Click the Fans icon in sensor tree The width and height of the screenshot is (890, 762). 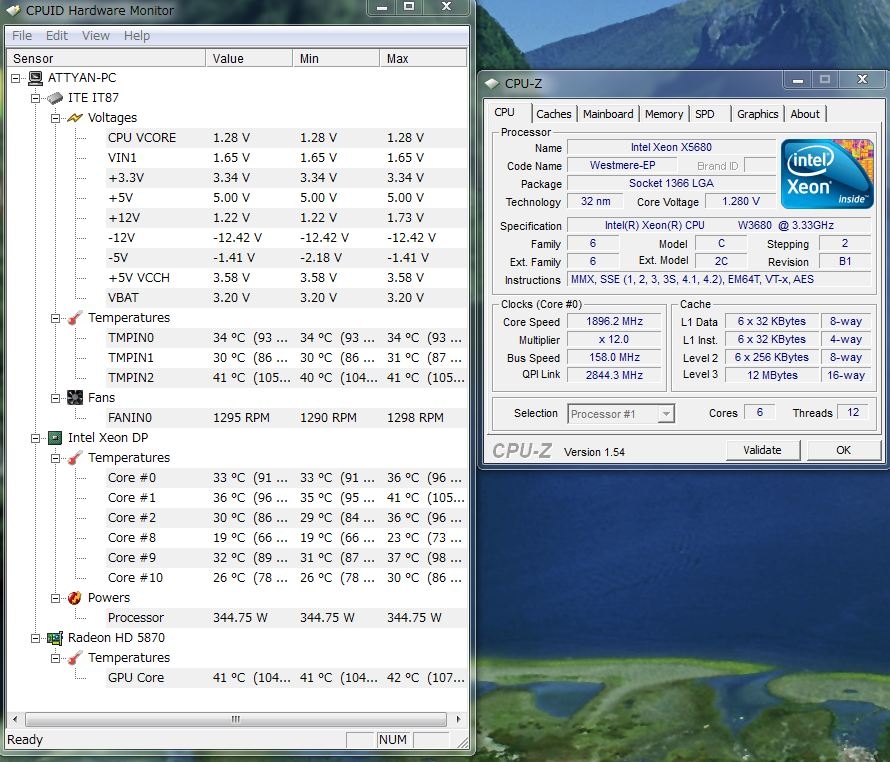pos(75,397)
